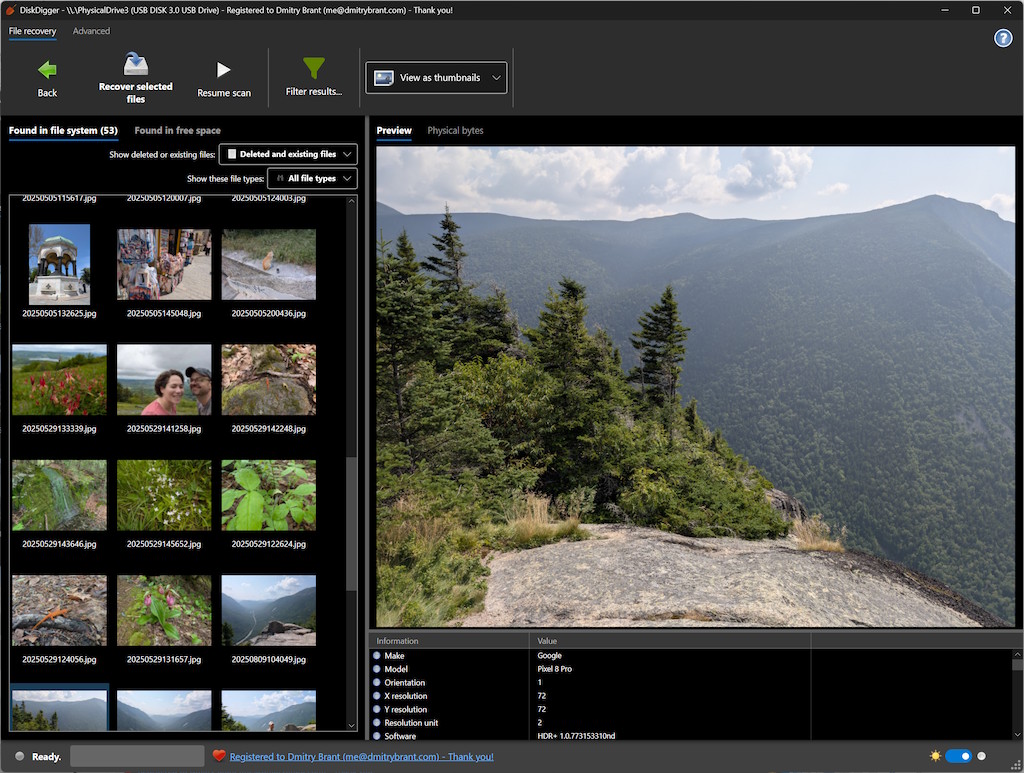The image size is (1024, 773).
Task: Select the orange newt photo 20250529124056.jpg
Action: (59, 610)
